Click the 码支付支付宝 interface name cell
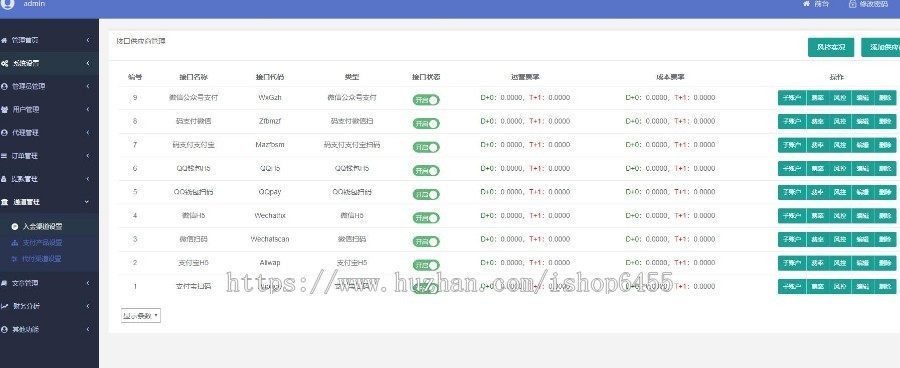The height and width of the screenshot is (368, 900). [x=193, y=145]
